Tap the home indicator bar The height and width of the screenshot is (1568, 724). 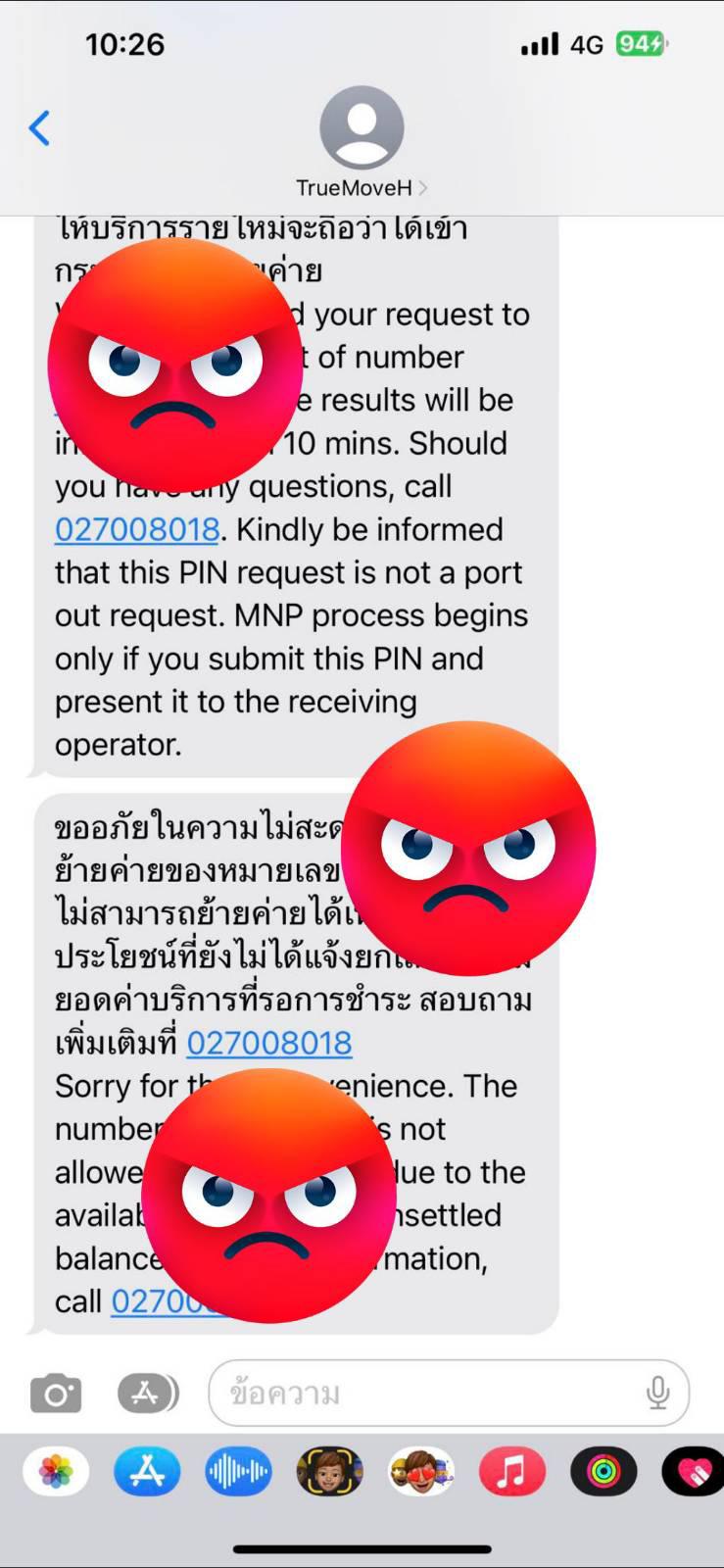[x=362, y=1549]
